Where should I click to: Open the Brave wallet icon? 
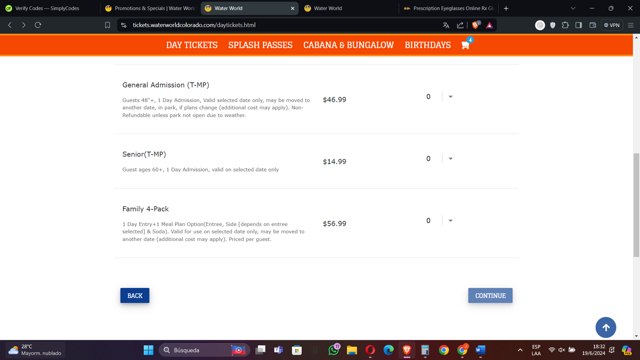point(592,25)
